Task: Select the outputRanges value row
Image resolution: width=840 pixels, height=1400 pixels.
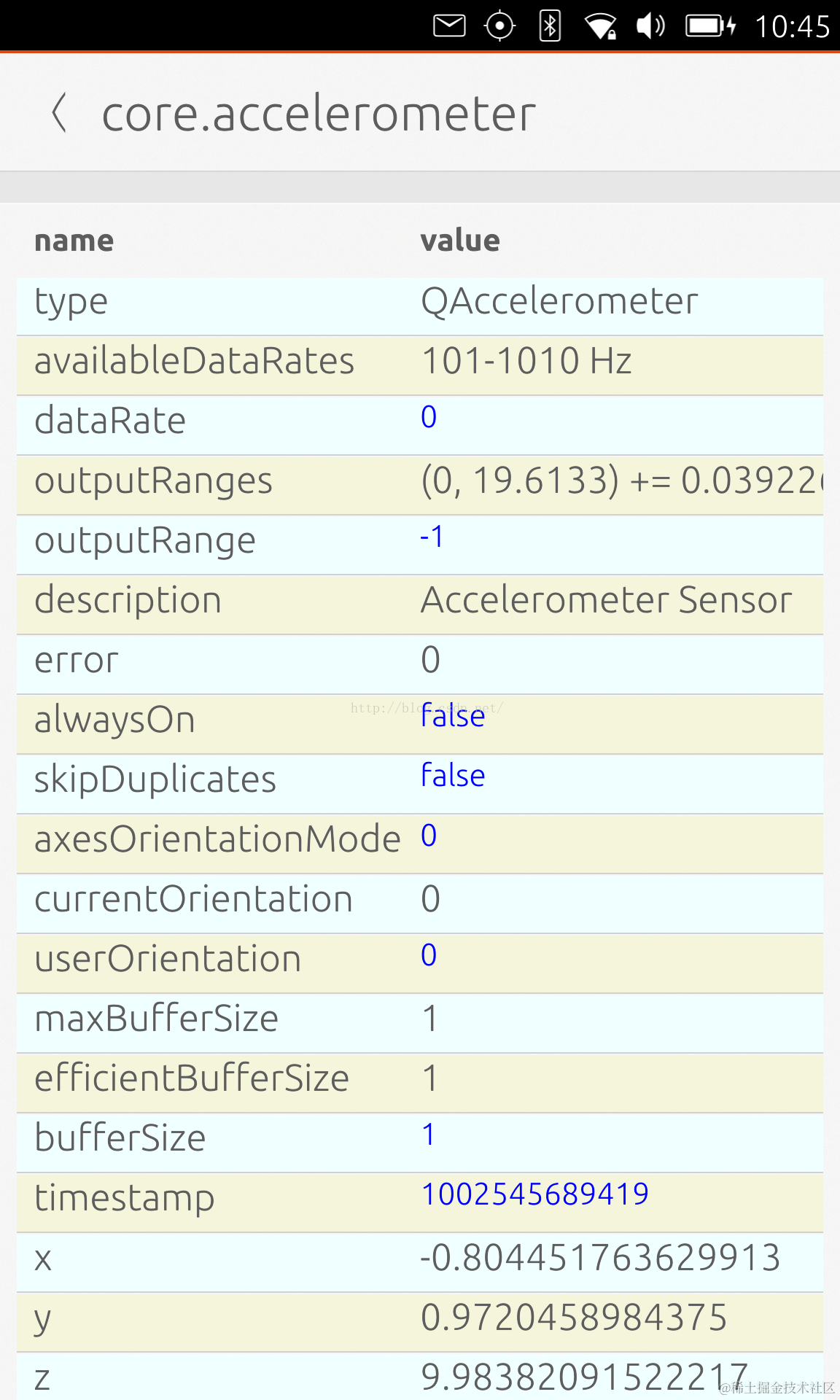Action: [621, 481]
